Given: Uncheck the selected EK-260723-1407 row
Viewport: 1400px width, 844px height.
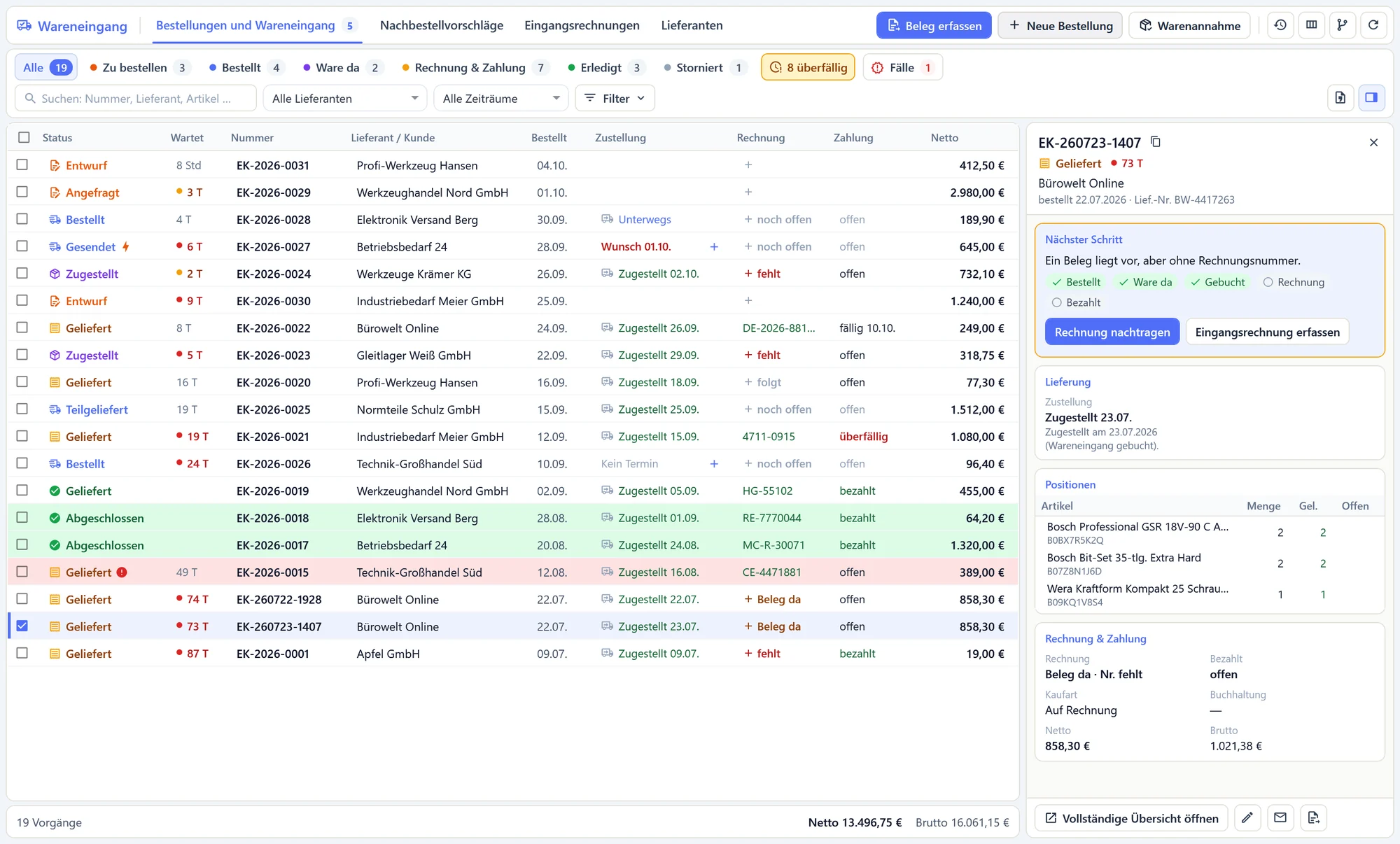Looking at the screenshot, I should click(22, 626).
